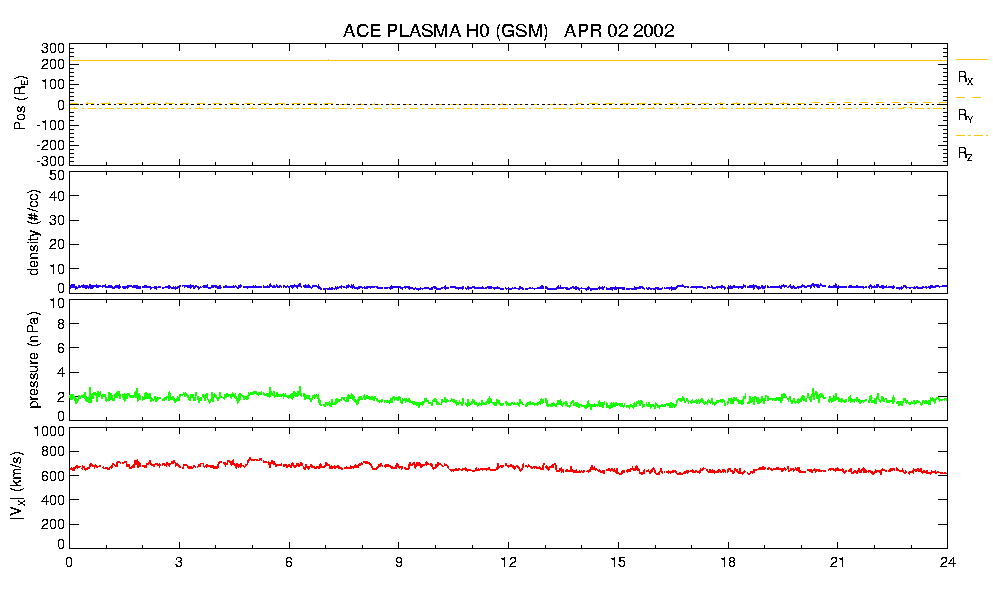
Task: Click the solid line sample above Rx
Action: click(x=972, y=60)
